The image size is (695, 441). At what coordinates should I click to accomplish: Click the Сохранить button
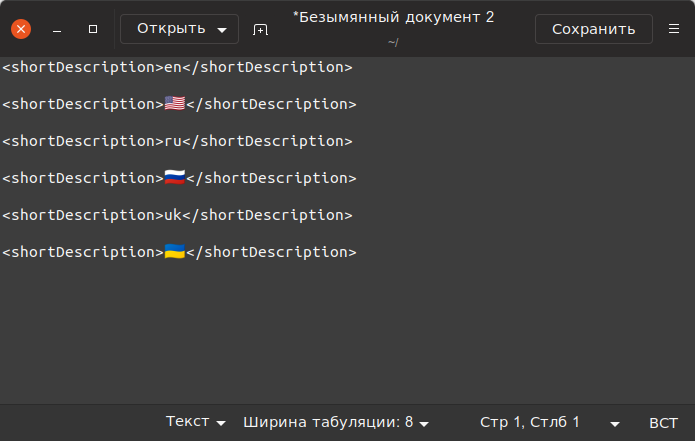[x=593, y=29]
